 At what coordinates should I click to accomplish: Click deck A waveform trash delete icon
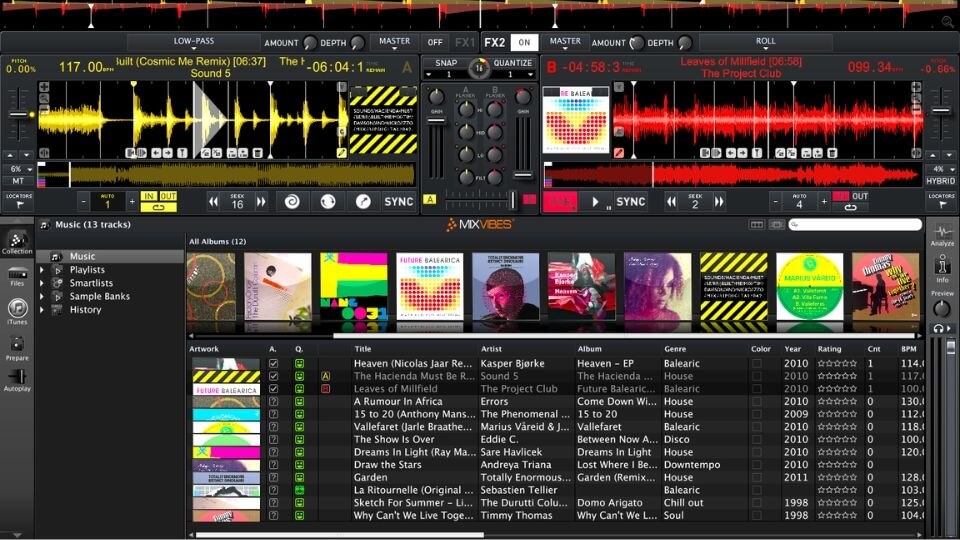coord(258,152)
